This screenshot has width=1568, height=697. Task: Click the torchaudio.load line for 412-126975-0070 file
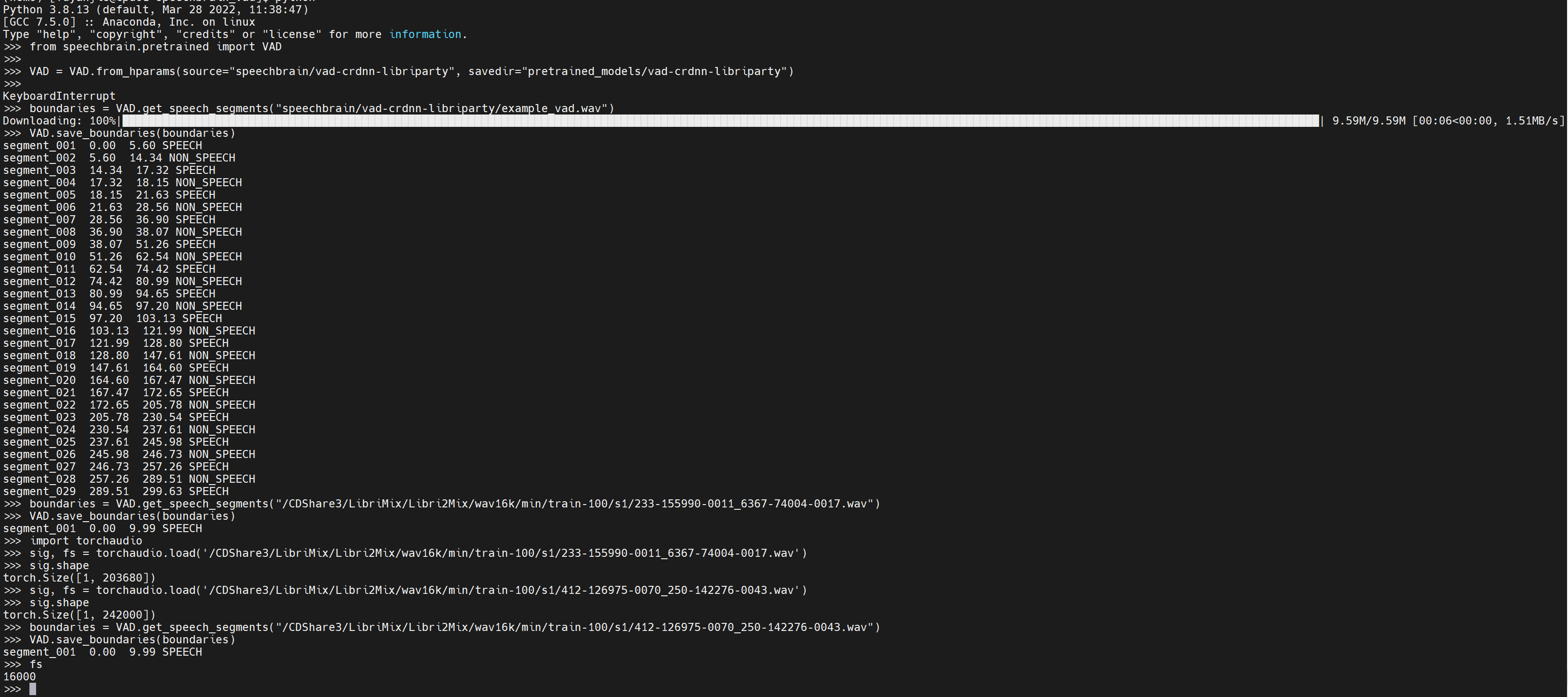405,591
